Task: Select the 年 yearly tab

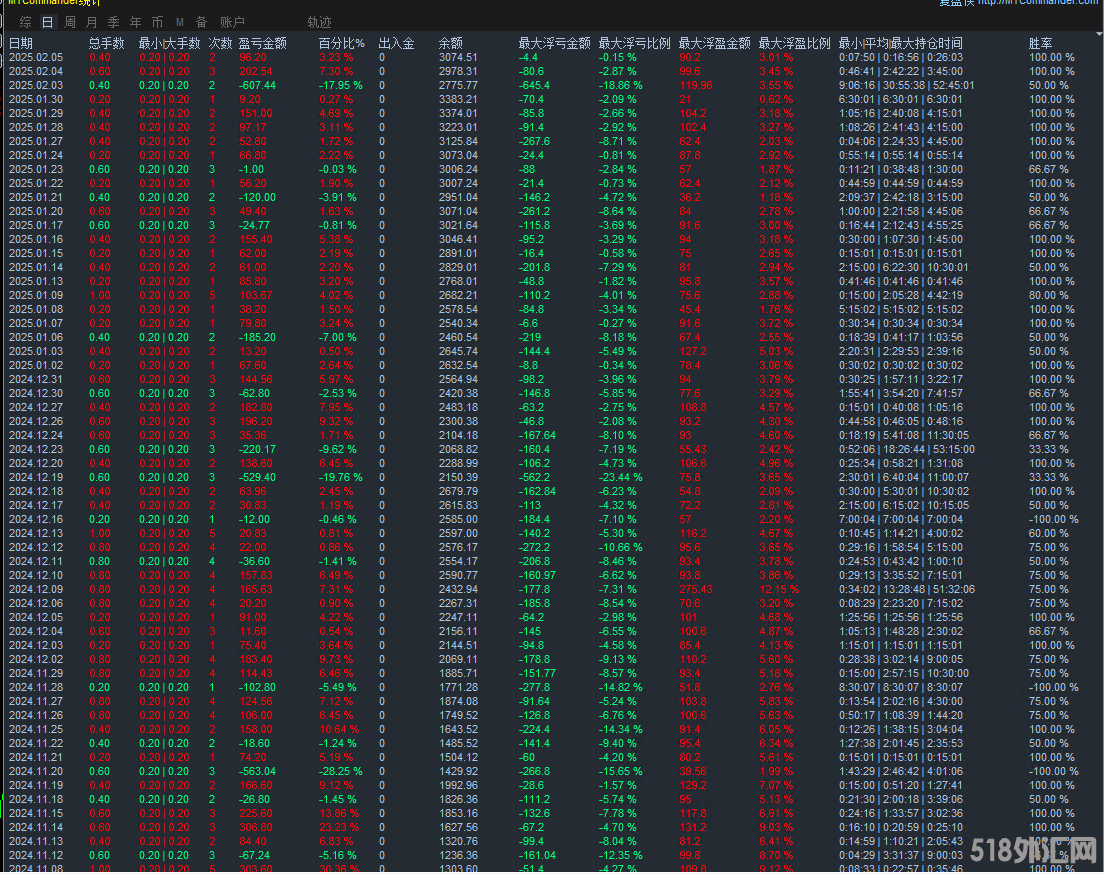Action: (x=135, y=21)
